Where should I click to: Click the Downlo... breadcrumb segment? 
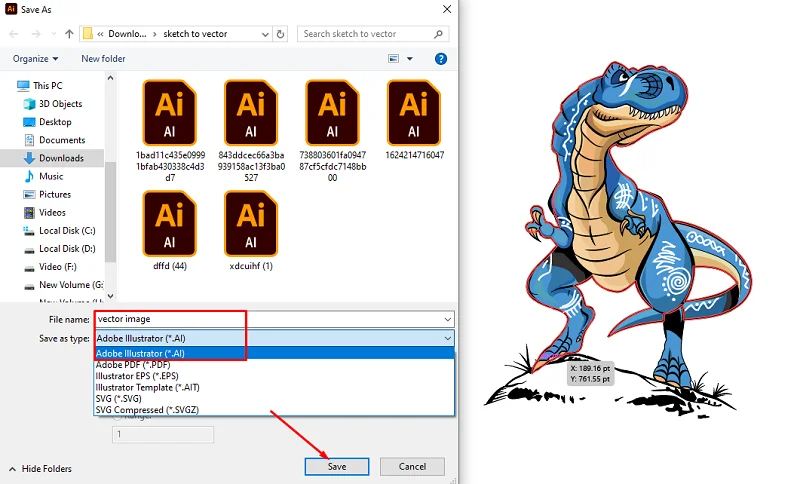[x=127, y=34]
